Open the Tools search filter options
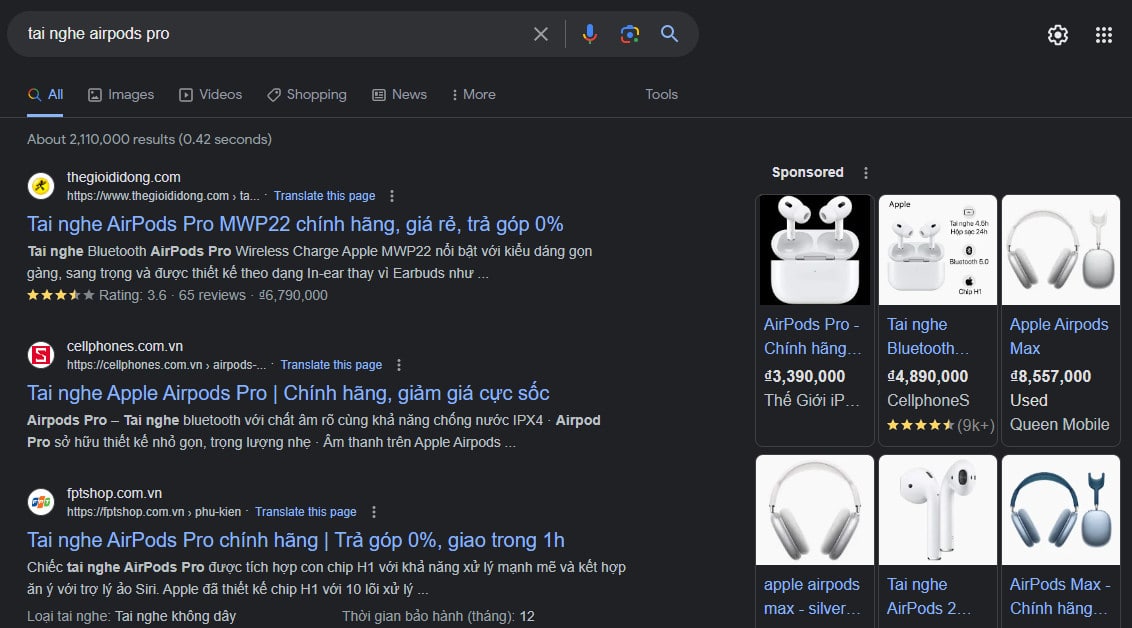The height and width of the screenshot is (628, 1132). pyautogui.click(x=661, y=95)
